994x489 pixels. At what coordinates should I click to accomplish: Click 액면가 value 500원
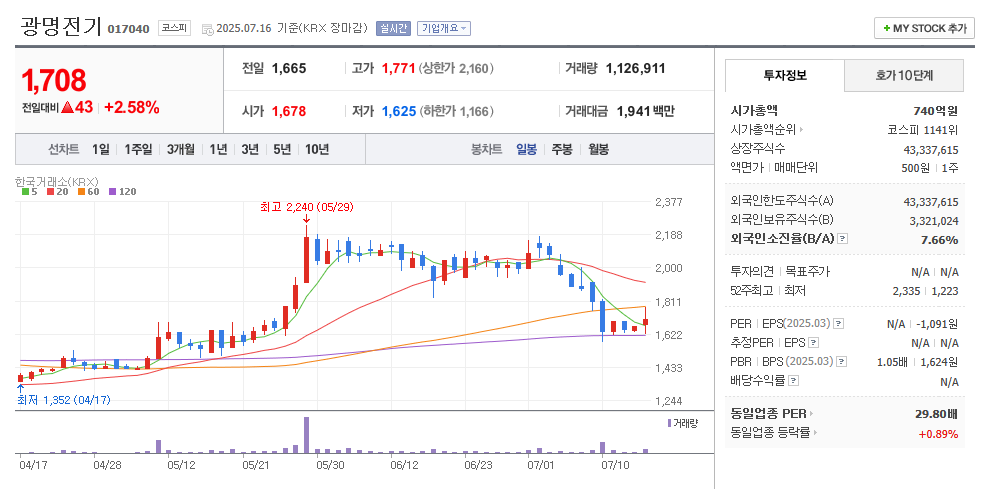tap(917, 168)
